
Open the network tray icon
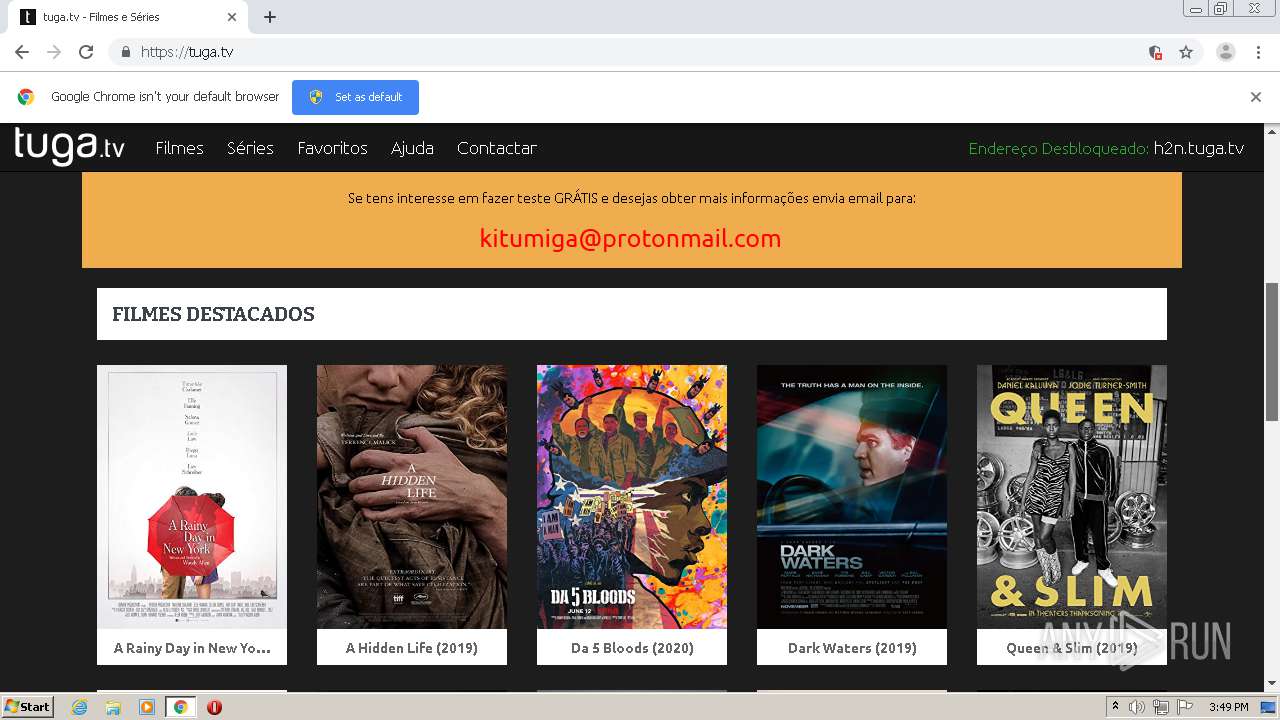[x=1161, y=707]
